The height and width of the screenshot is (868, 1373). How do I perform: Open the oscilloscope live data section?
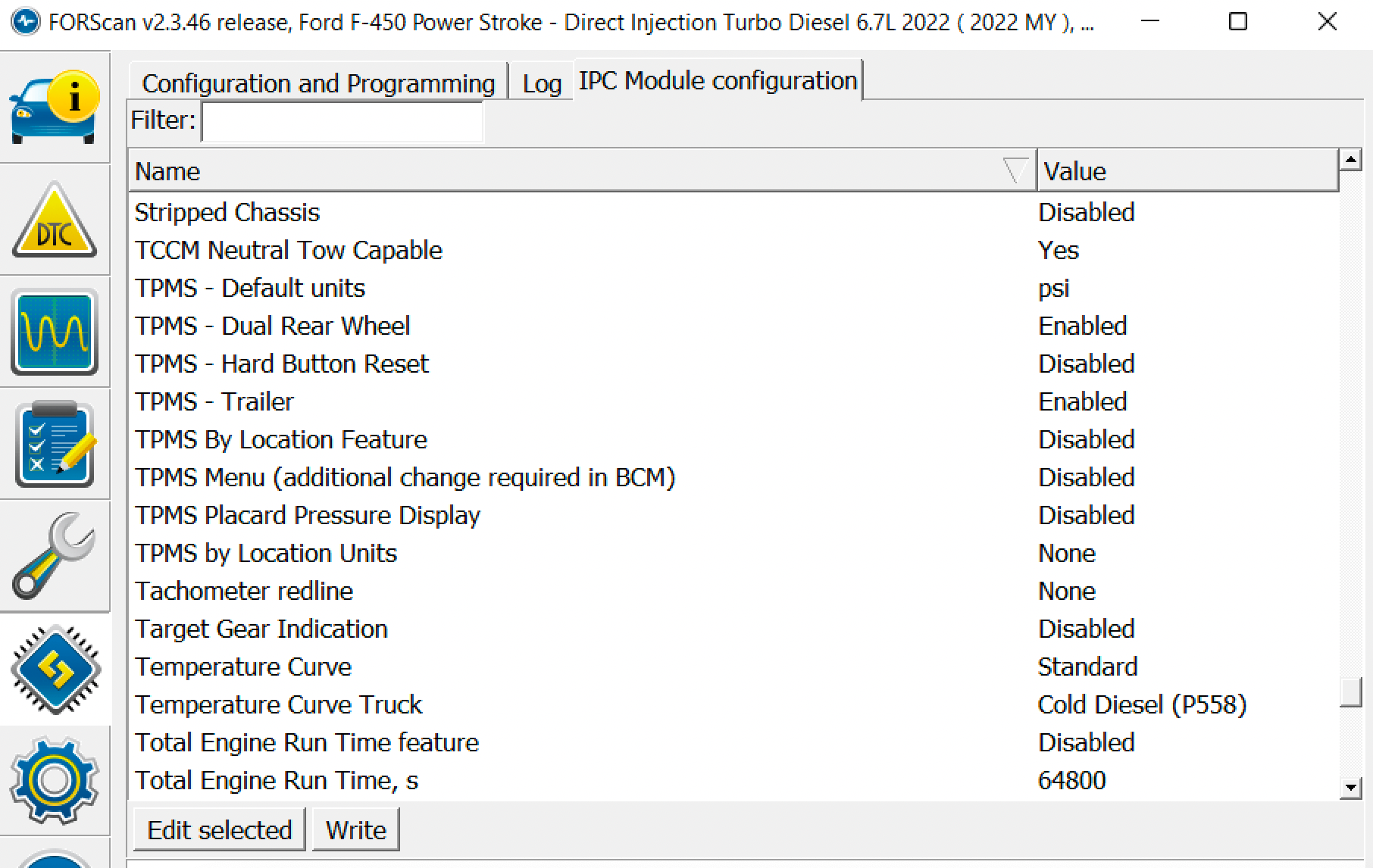(x=55, y=332)
